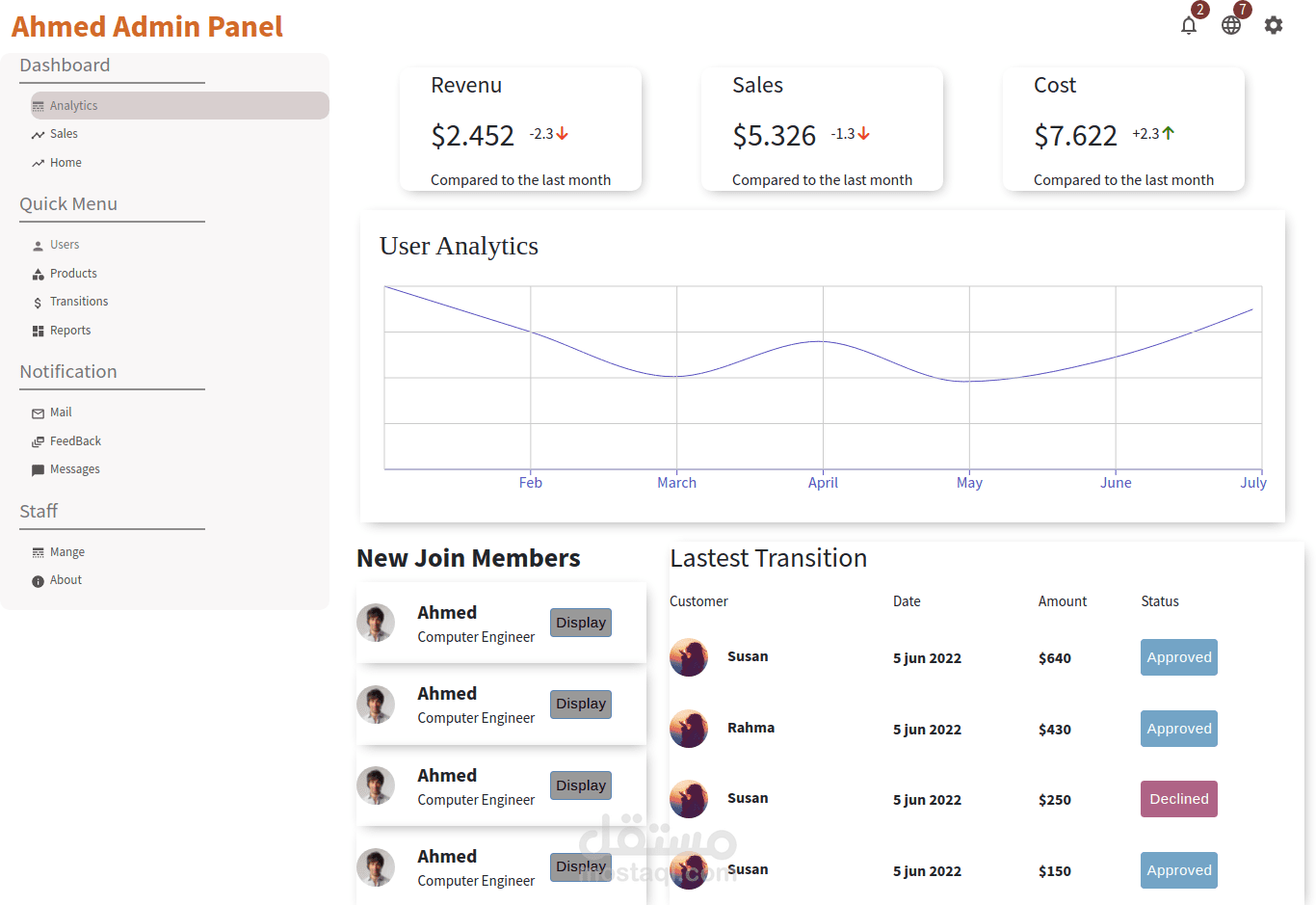Click the About icon in Staff section
1316x905 pixels.
point(37,579)
